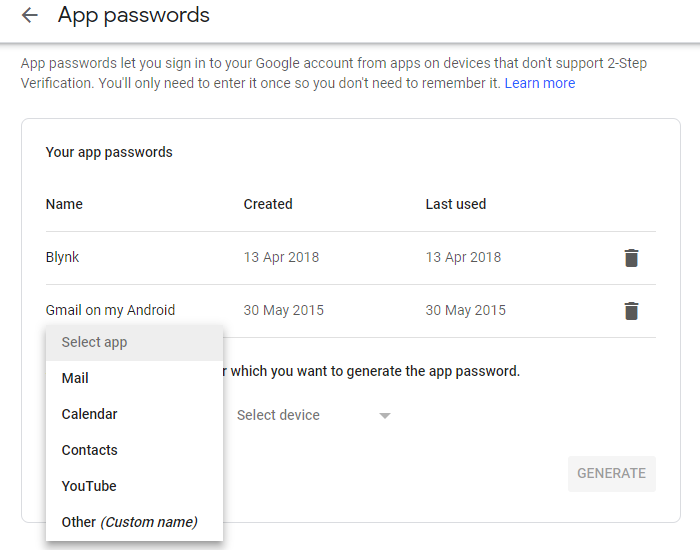Pick Contacts in the app menu
This screenshot has height=550, width=700.
pyautogui.click(x=89, y=450)
